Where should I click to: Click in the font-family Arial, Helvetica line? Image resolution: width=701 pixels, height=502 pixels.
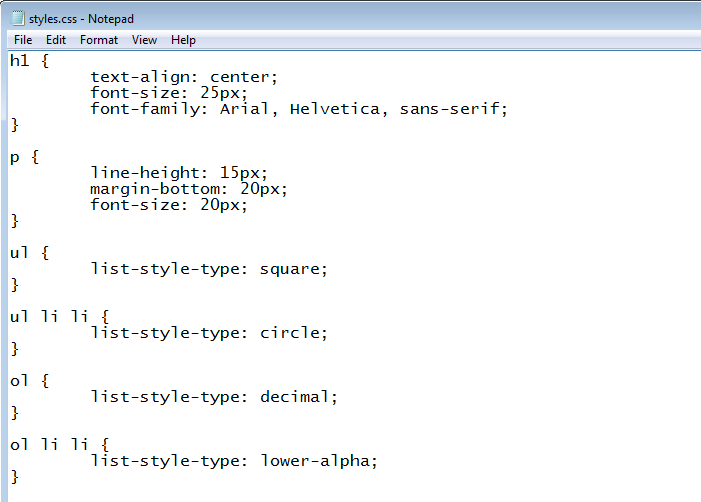coord(299,109)
